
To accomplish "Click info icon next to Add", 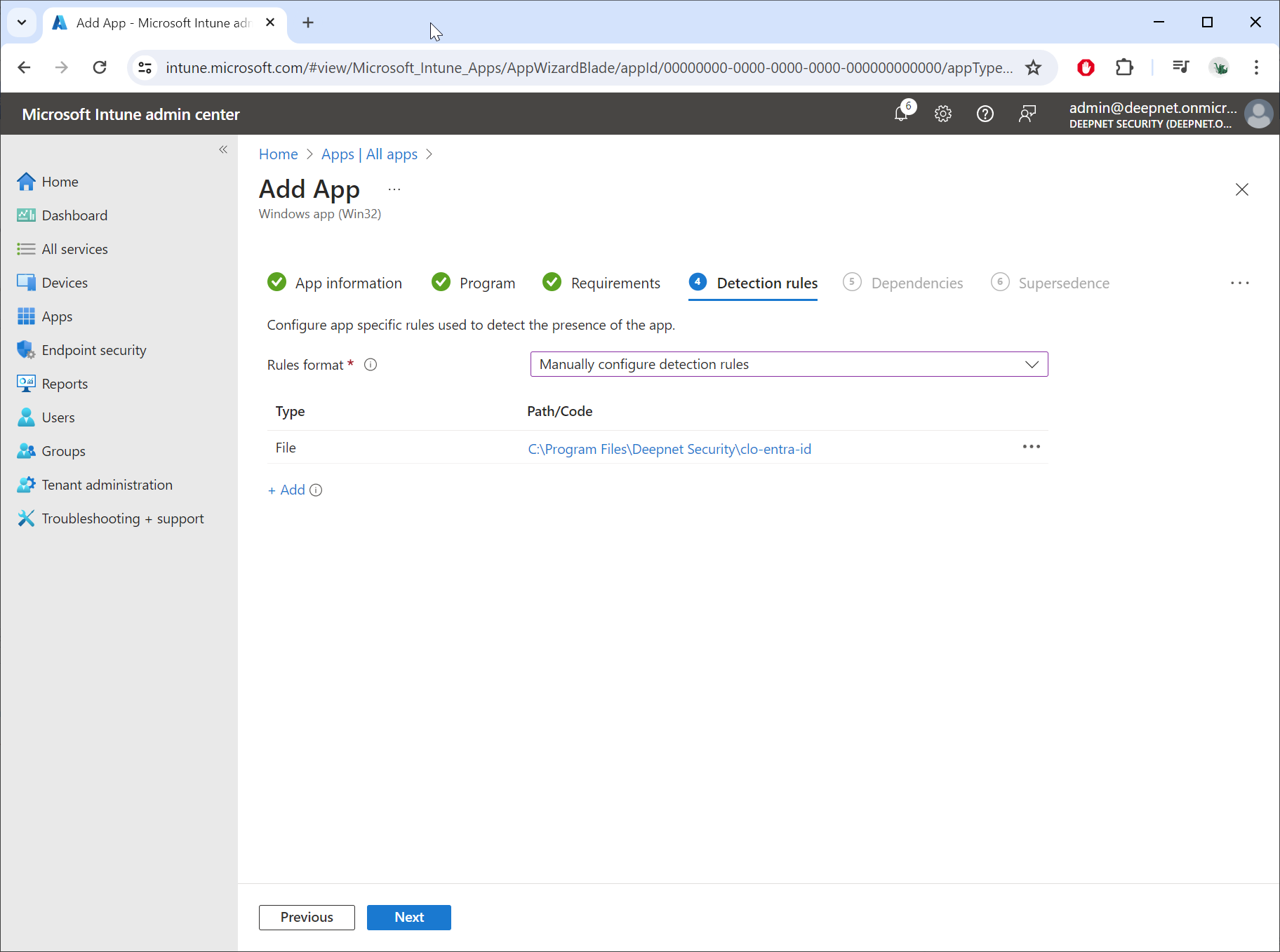I will coord(316,490).
